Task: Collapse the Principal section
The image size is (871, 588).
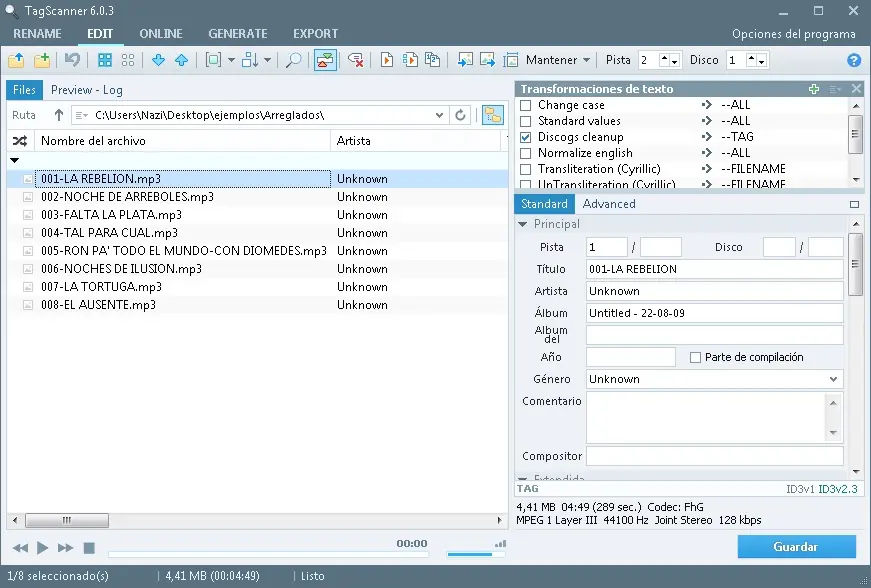Action: click(523, 224)
